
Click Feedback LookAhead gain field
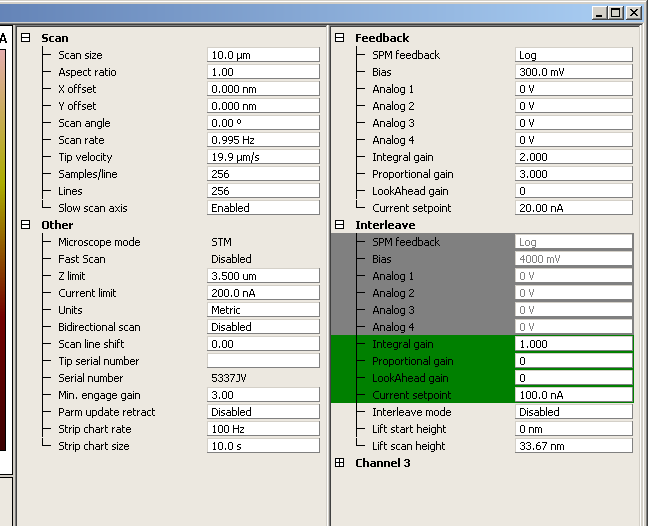tap(574, 190)
